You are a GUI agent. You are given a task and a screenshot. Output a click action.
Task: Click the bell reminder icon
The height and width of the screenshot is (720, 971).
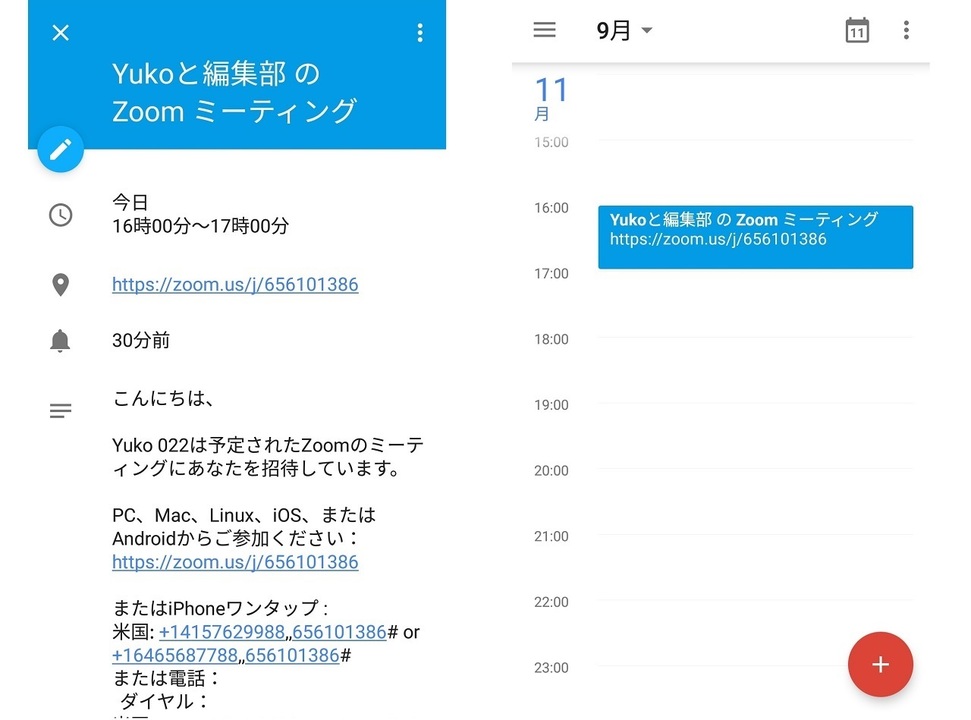[60, 340]
